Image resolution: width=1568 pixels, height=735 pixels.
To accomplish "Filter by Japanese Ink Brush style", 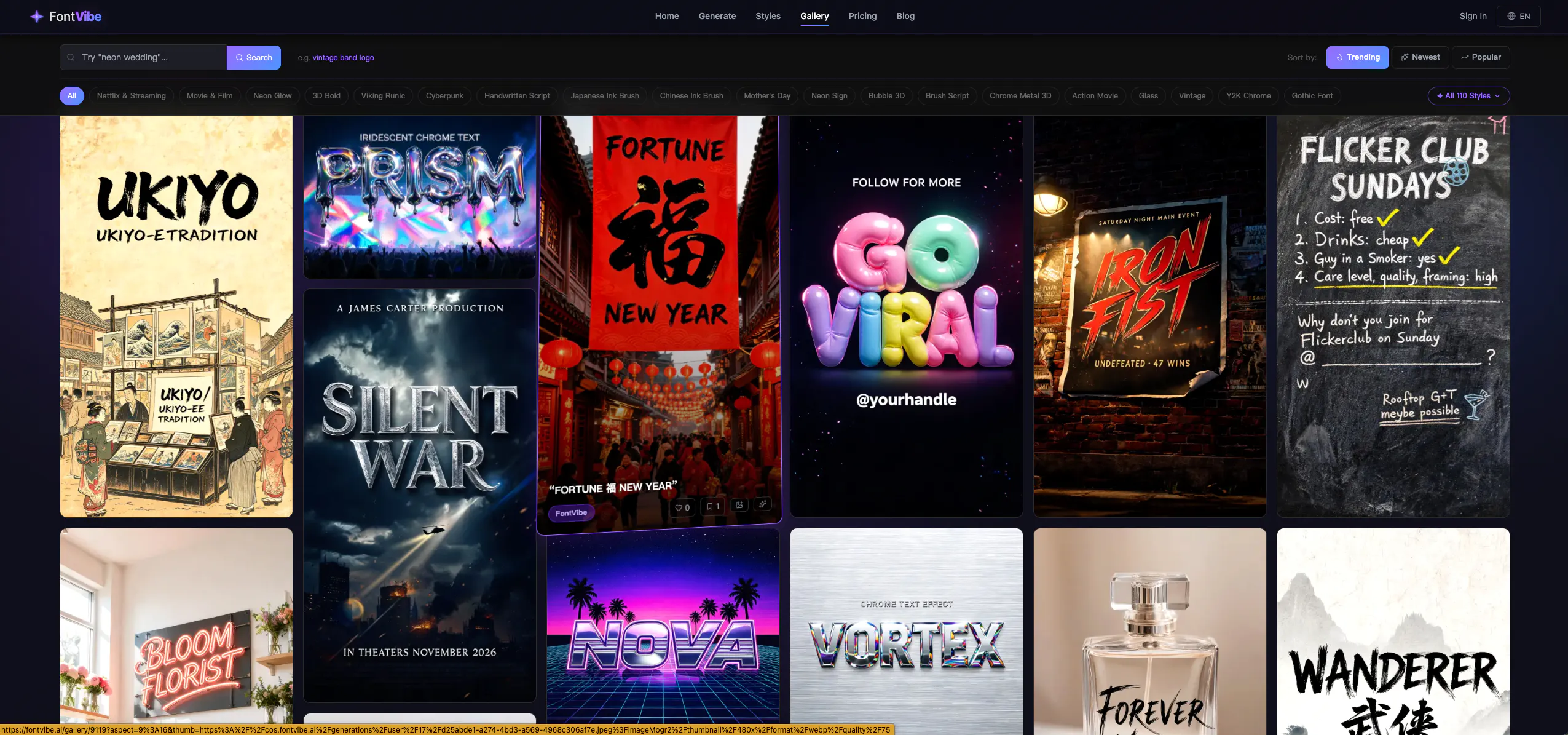I will (x=605, y=96).
